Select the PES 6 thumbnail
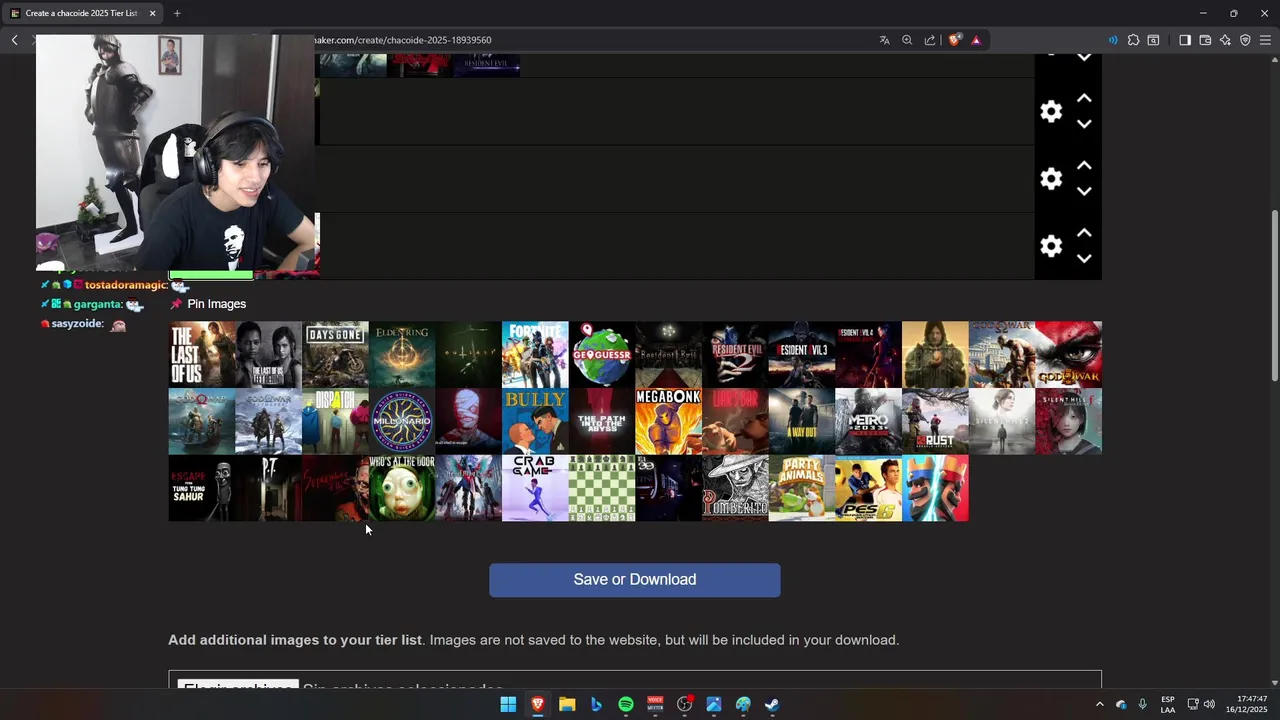Screen dimensions: 1280x720 click(868, 488)
